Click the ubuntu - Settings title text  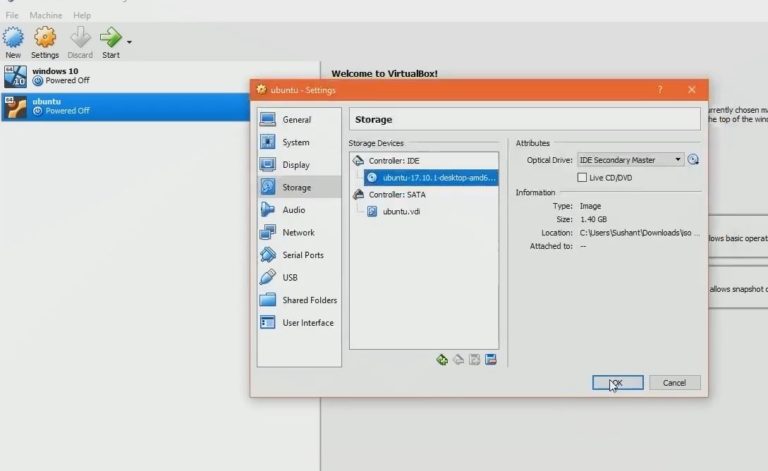303,90
